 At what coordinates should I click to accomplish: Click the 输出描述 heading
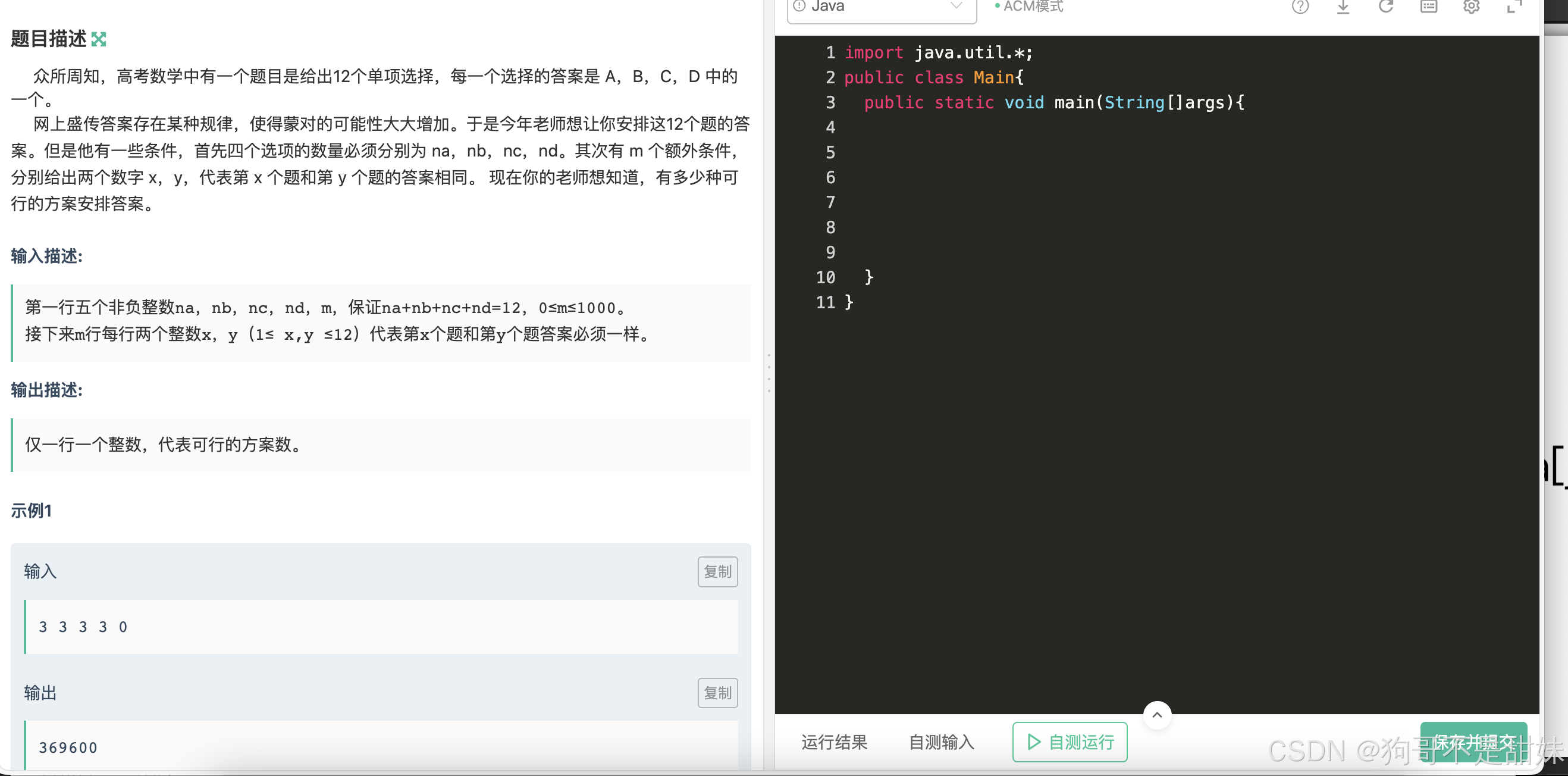tap(46, 390)
